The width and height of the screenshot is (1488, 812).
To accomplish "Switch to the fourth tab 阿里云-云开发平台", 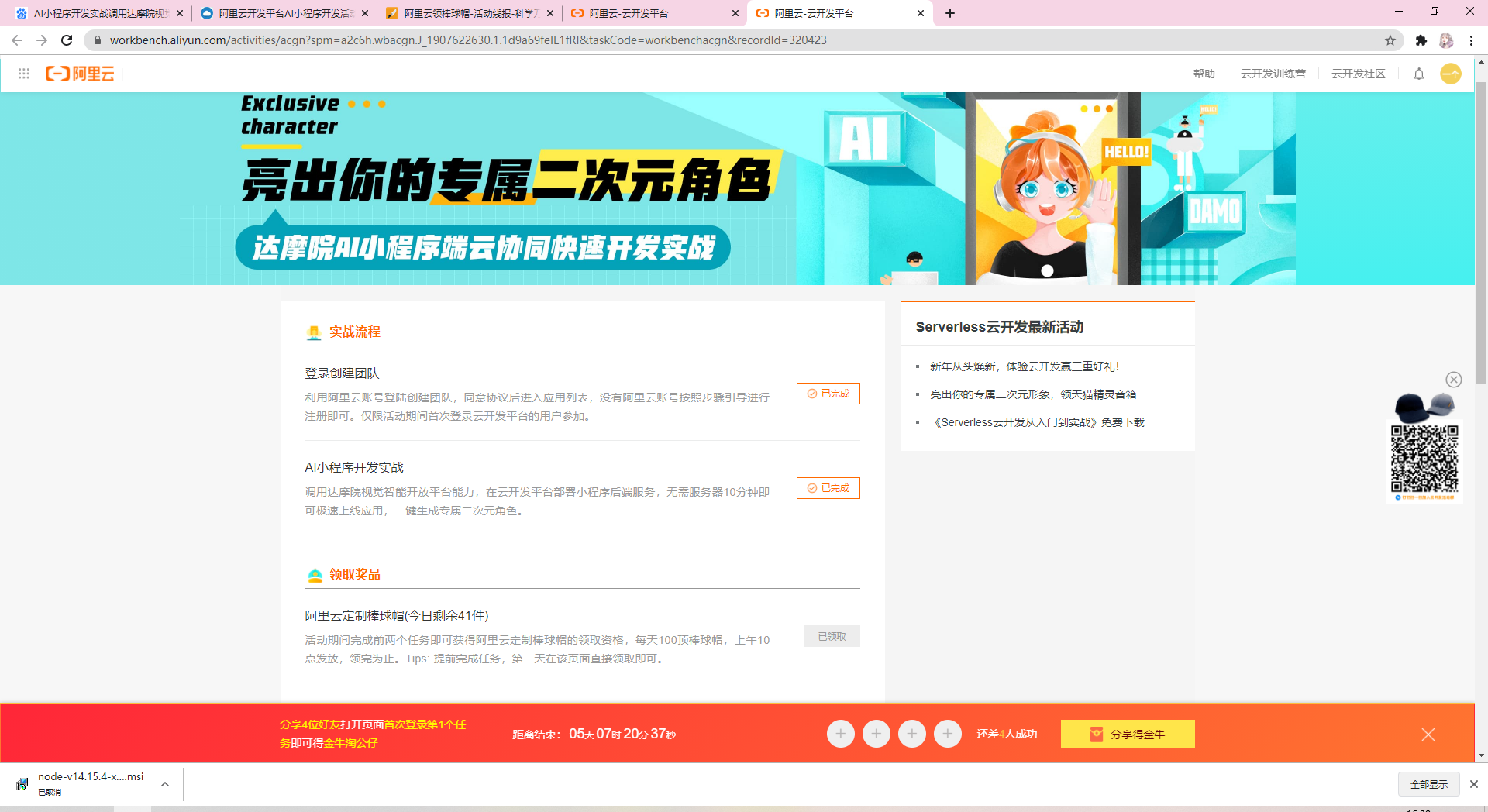I will tap(654, 13).
